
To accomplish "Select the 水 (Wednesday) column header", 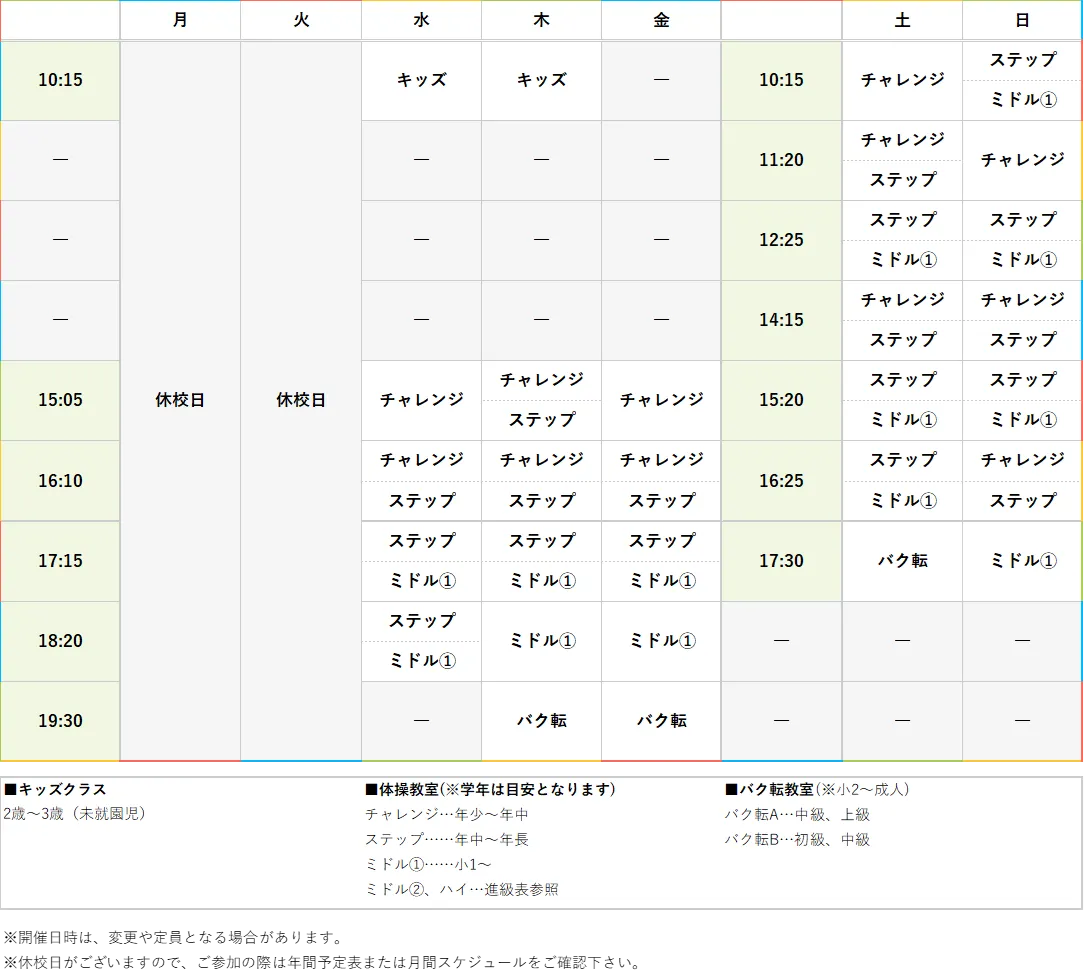I will [x=421, y=20].
